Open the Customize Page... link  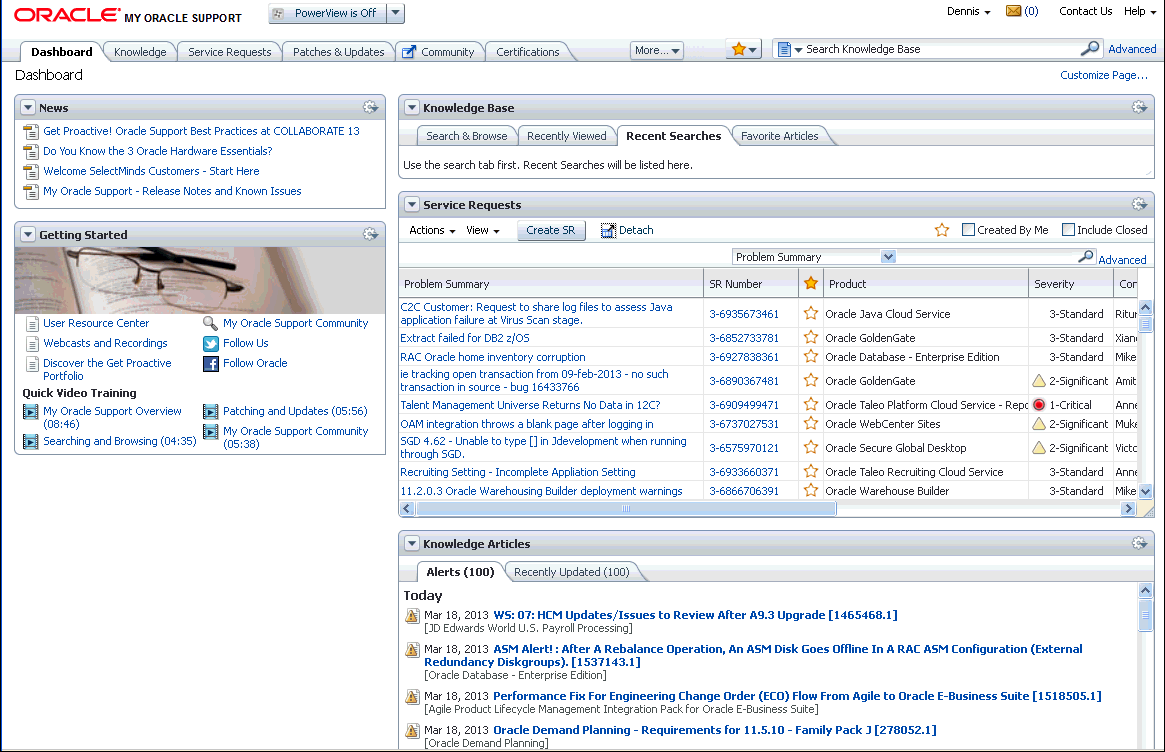click(1103, 75)
